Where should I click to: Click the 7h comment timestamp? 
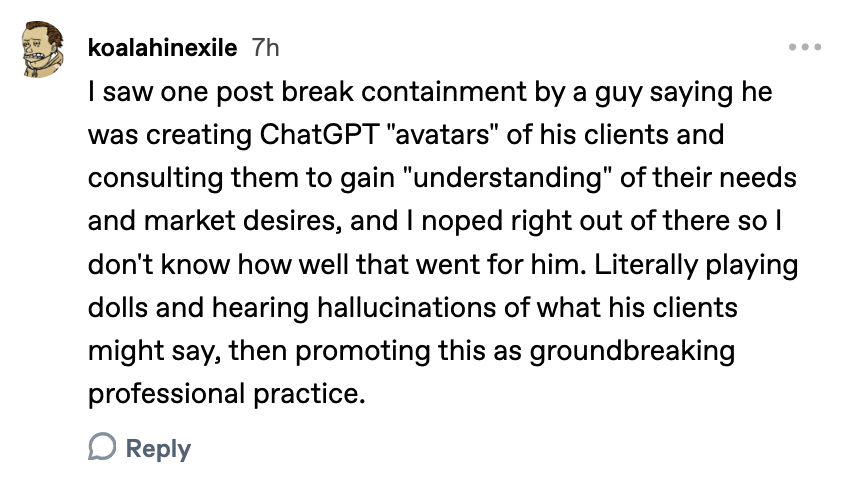(265, 48)
